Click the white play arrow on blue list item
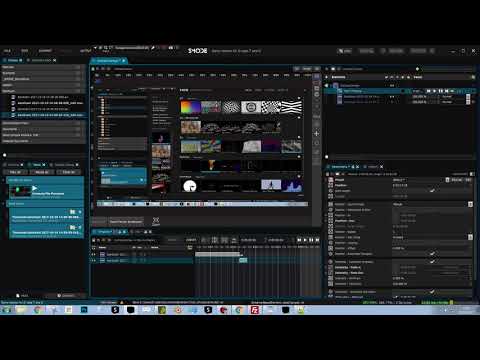The image size is (480, 360). click(x=34, y=188)
